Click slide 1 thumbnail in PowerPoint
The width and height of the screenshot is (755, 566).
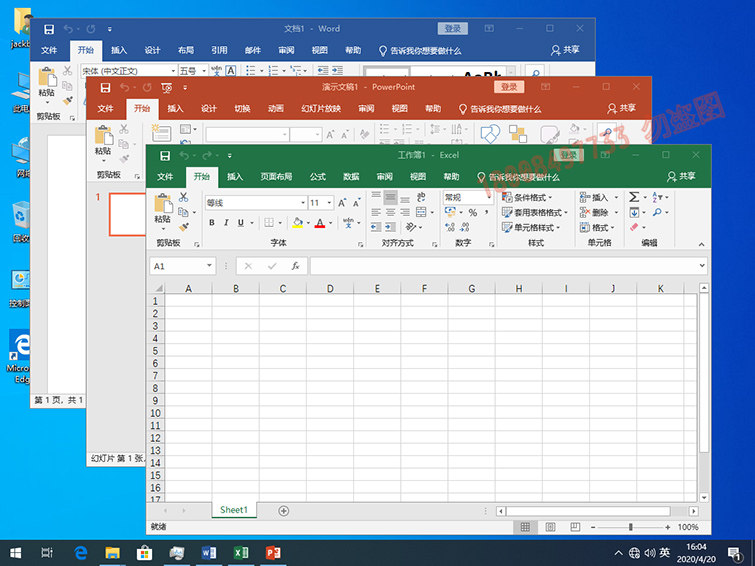pos(128,214)
